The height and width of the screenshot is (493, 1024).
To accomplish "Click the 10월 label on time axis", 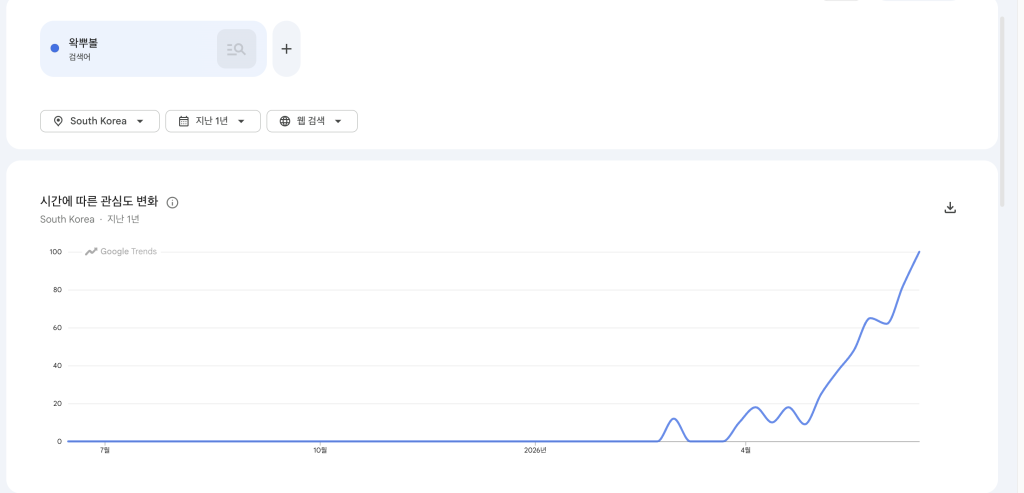I will (x=319, y=450).
